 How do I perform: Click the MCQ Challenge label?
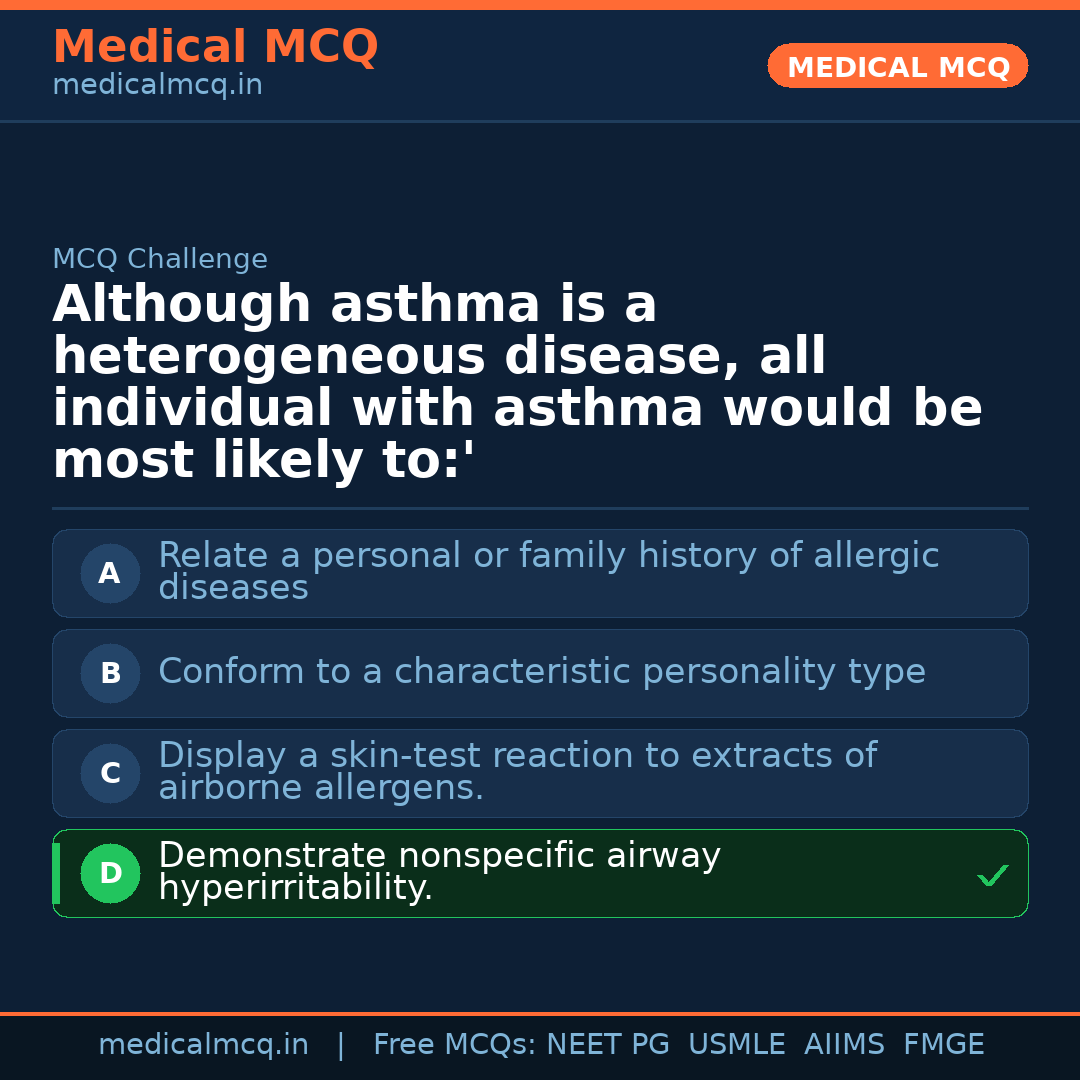(x=160, y=259)
